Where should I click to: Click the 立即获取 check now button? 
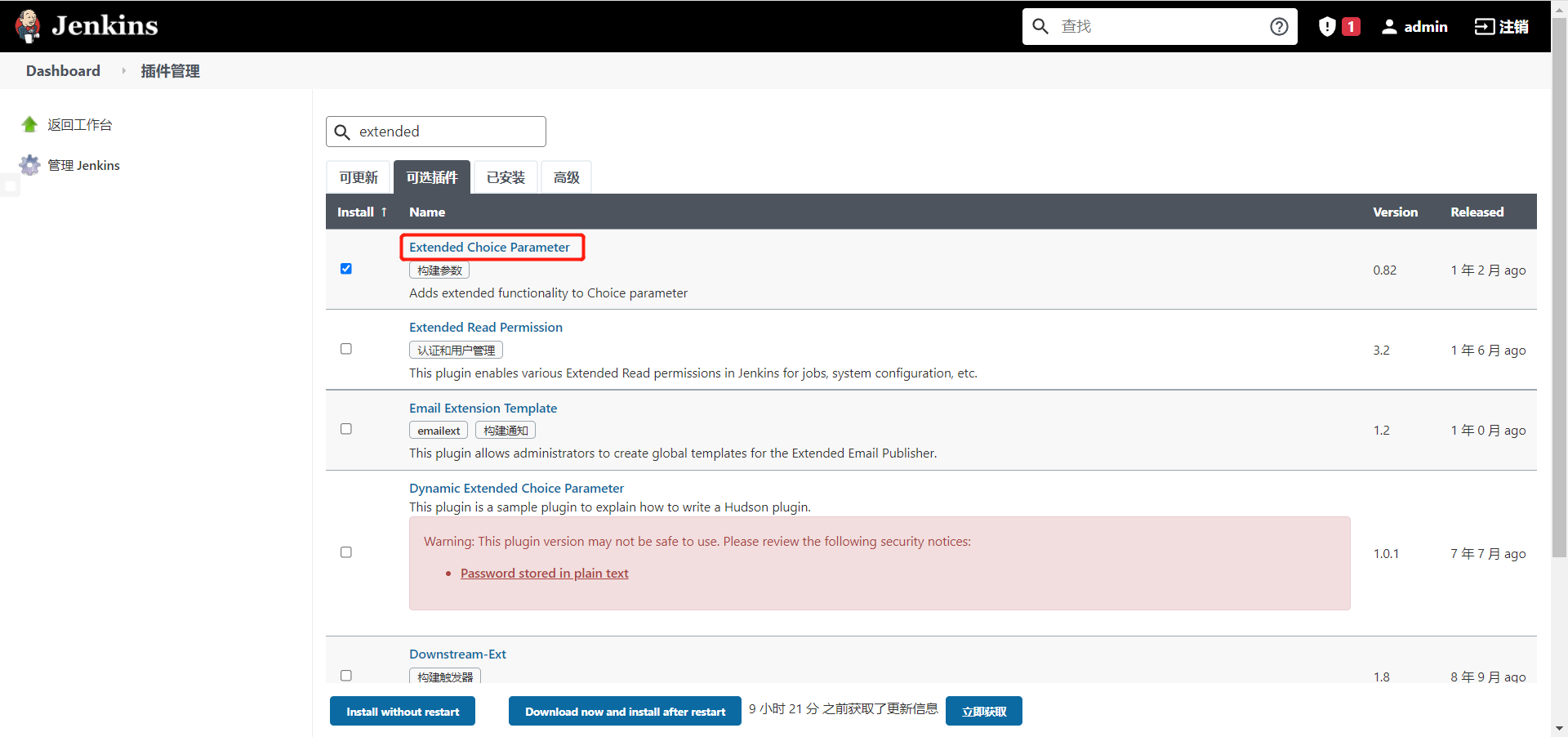coord(984,712)
